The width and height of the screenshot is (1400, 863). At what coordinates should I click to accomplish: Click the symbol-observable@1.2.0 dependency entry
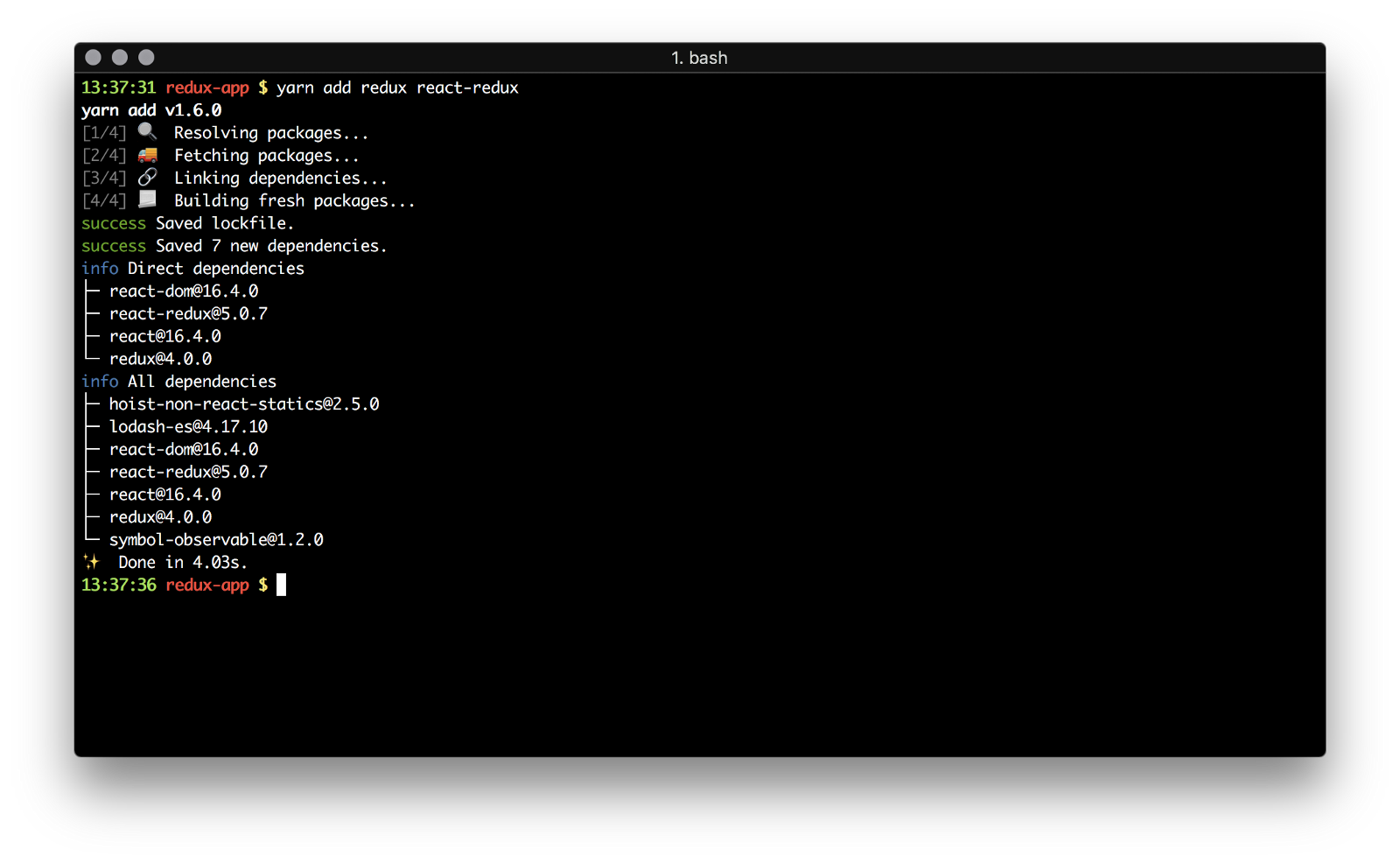click(216, 539)
